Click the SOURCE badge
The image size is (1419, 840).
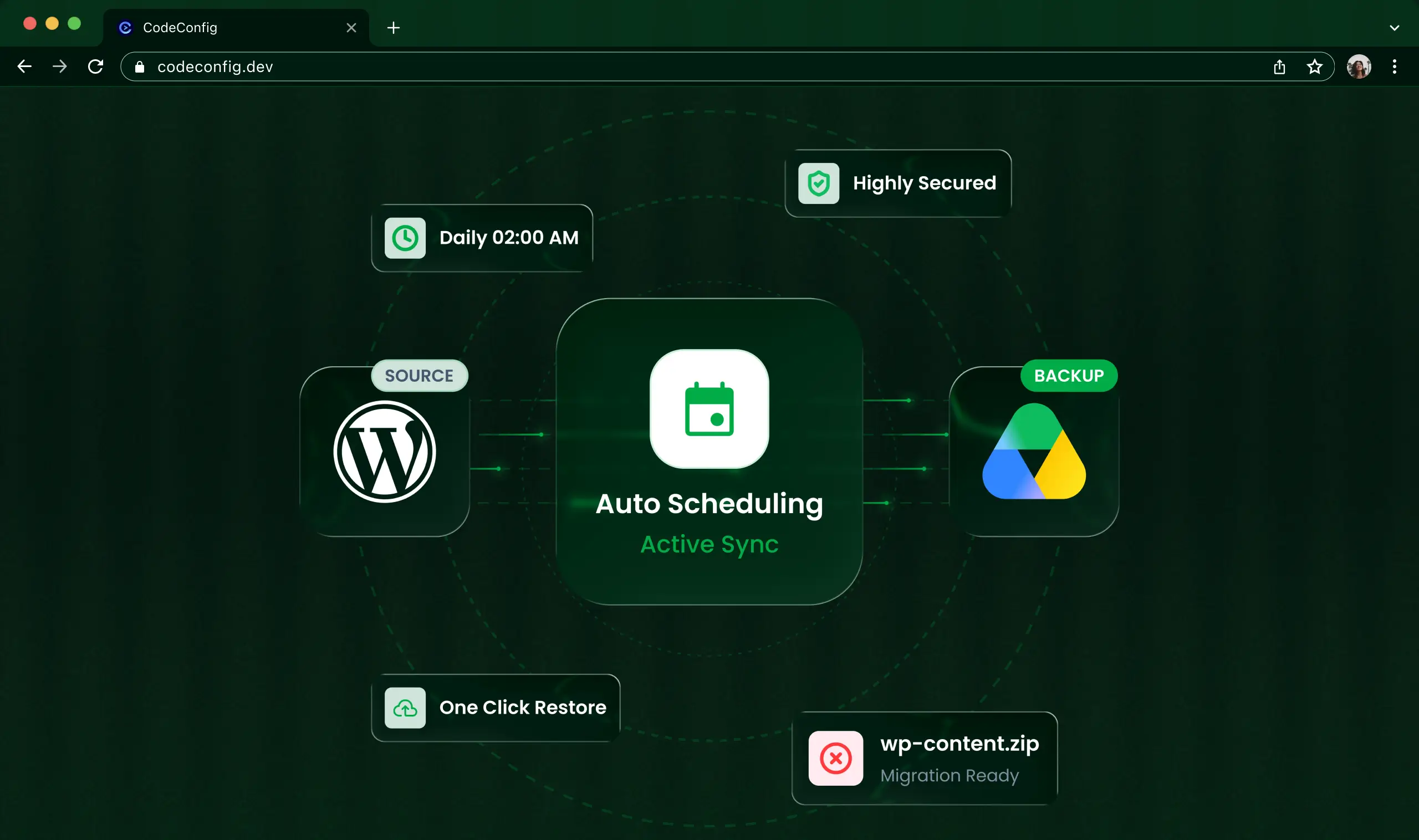(420, 375)
